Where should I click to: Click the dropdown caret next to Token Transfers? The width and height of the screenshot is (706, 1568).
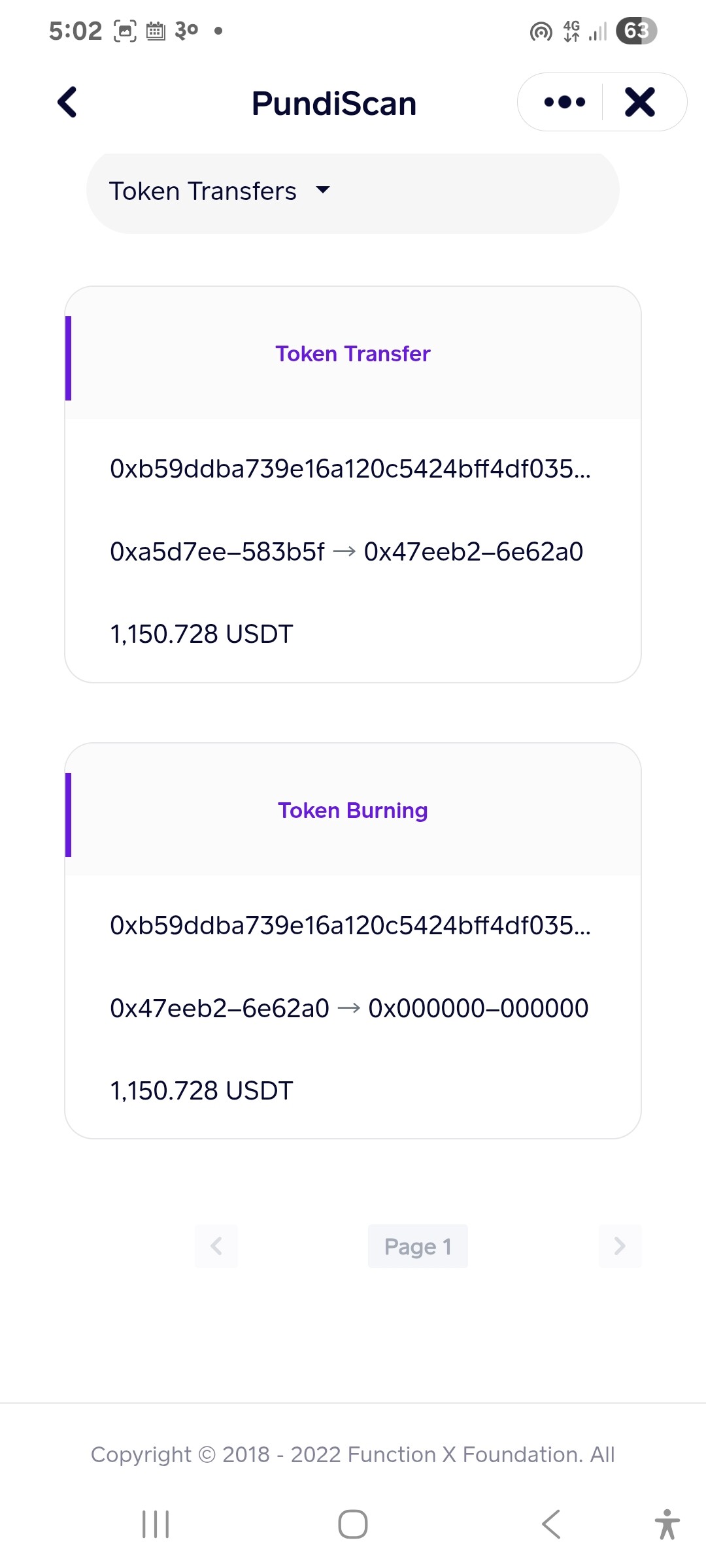[x=323, y=190]
